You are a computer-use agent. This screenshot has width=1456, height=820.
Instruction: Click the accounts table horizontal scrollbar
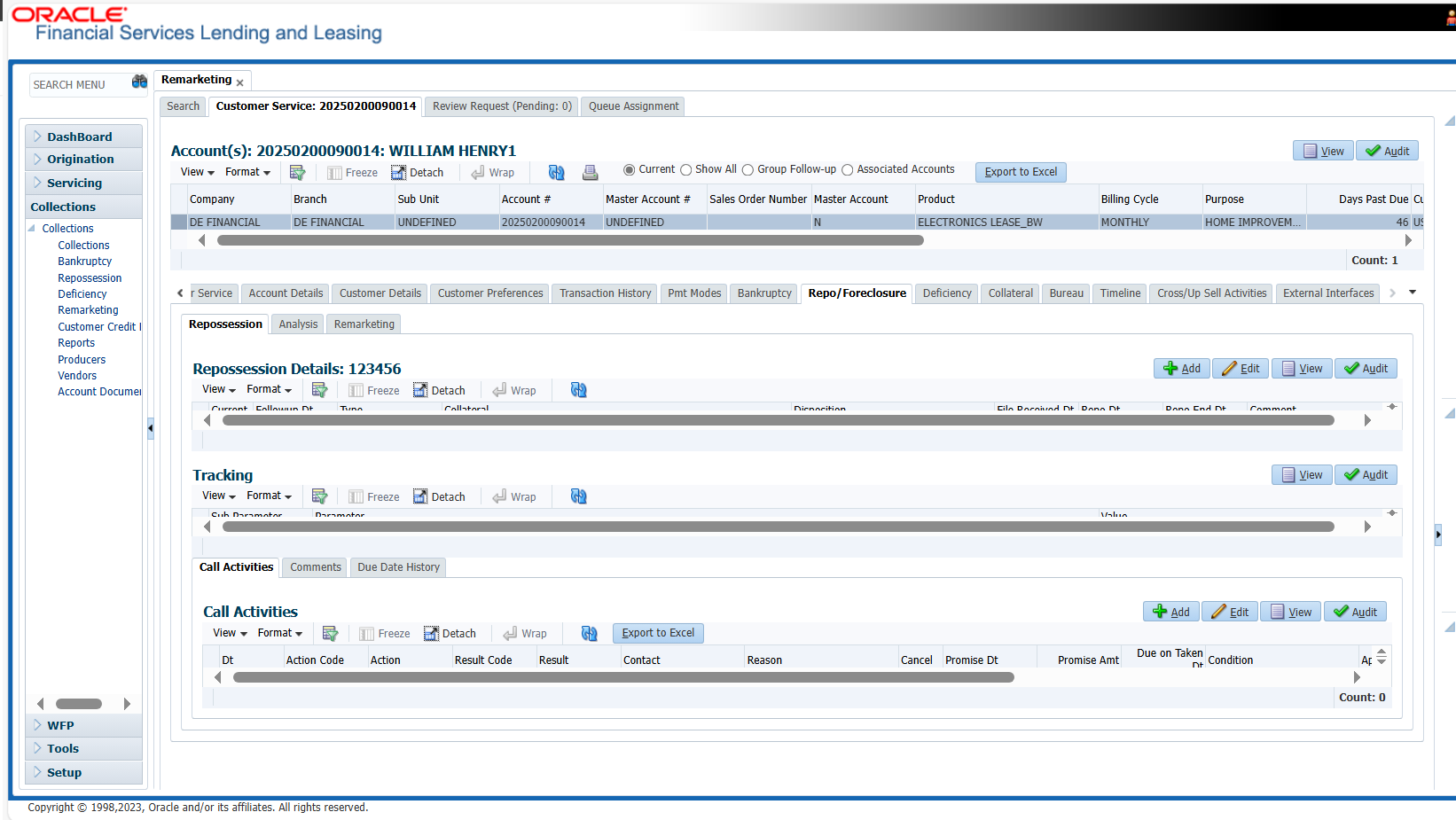(x=570, y=240)
